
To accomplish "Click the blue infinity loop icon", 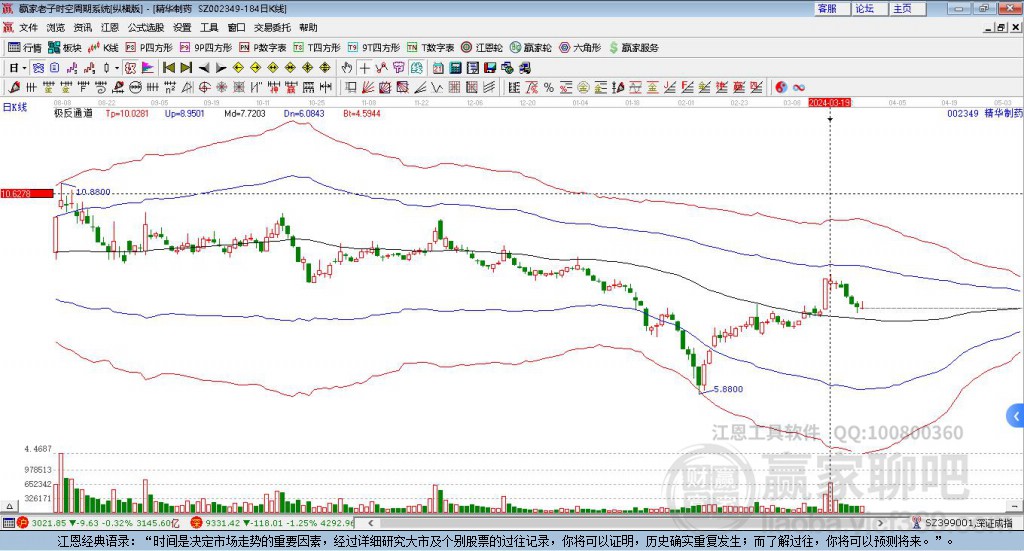I will [x=799, y=87].
